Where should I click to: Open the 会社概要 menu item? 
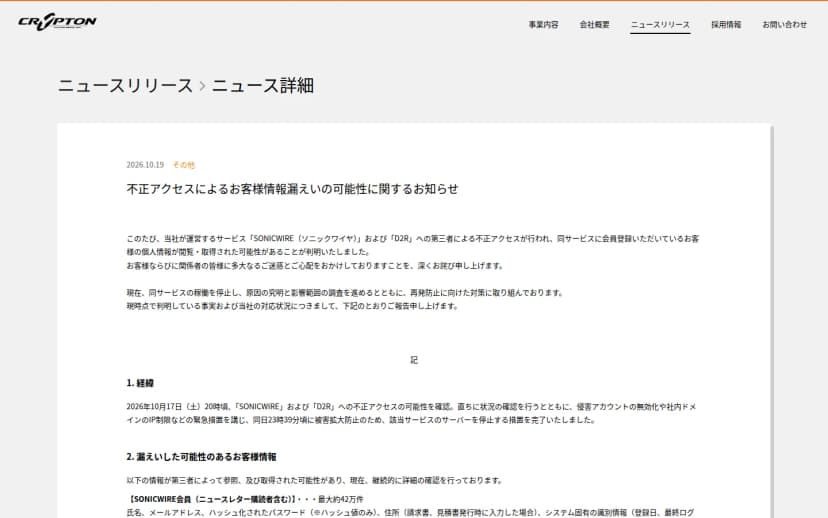point(595,24)
